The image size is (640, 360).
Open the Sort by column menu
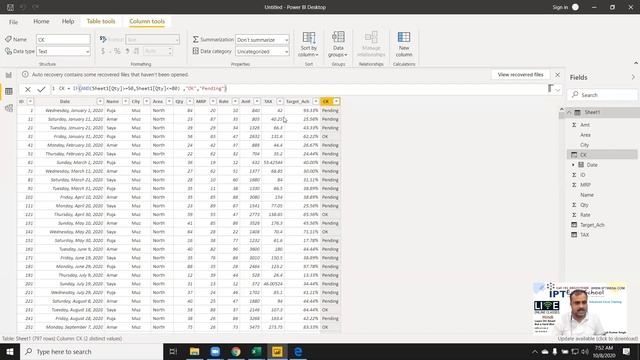pyautogui.click(x=309, y=44)
